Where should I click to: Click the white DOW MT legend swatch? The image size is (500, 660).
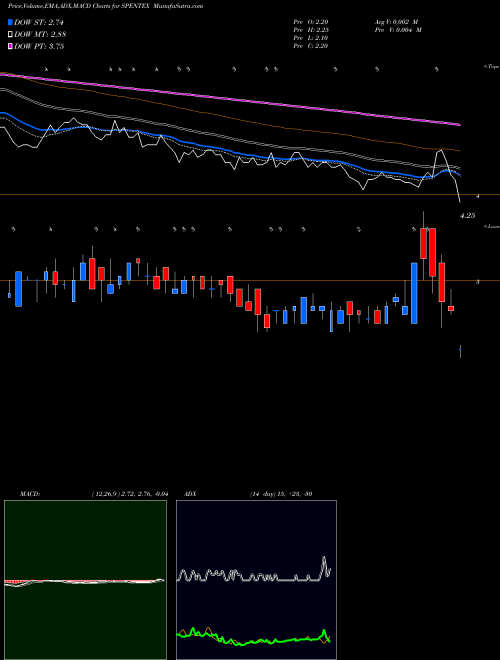(x=10, y=35)
